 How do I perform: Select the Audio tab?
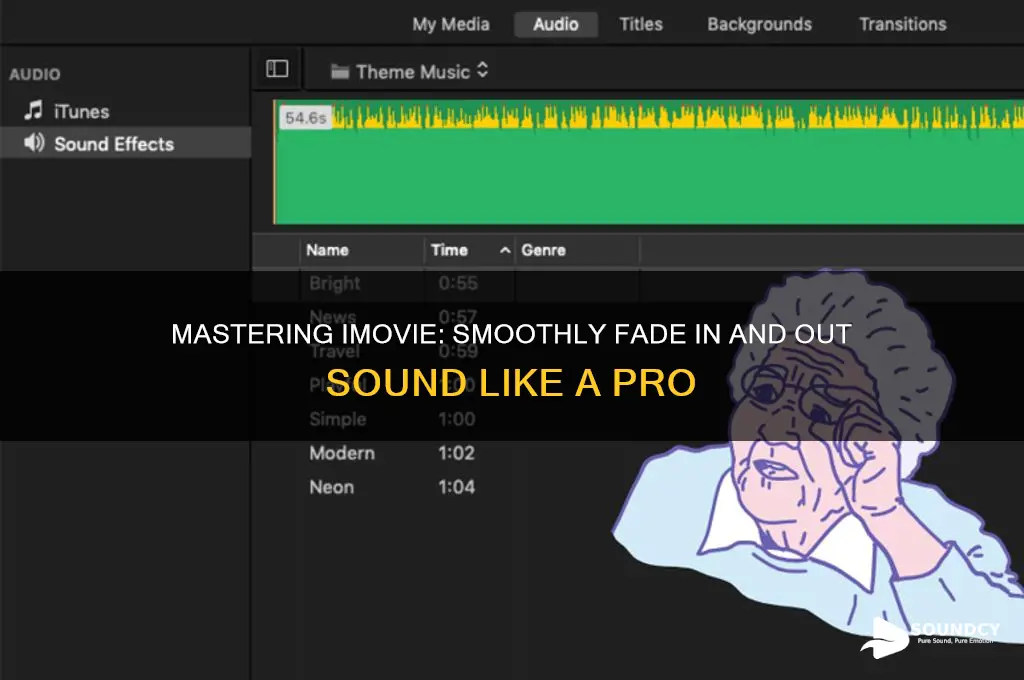point(556,25)
